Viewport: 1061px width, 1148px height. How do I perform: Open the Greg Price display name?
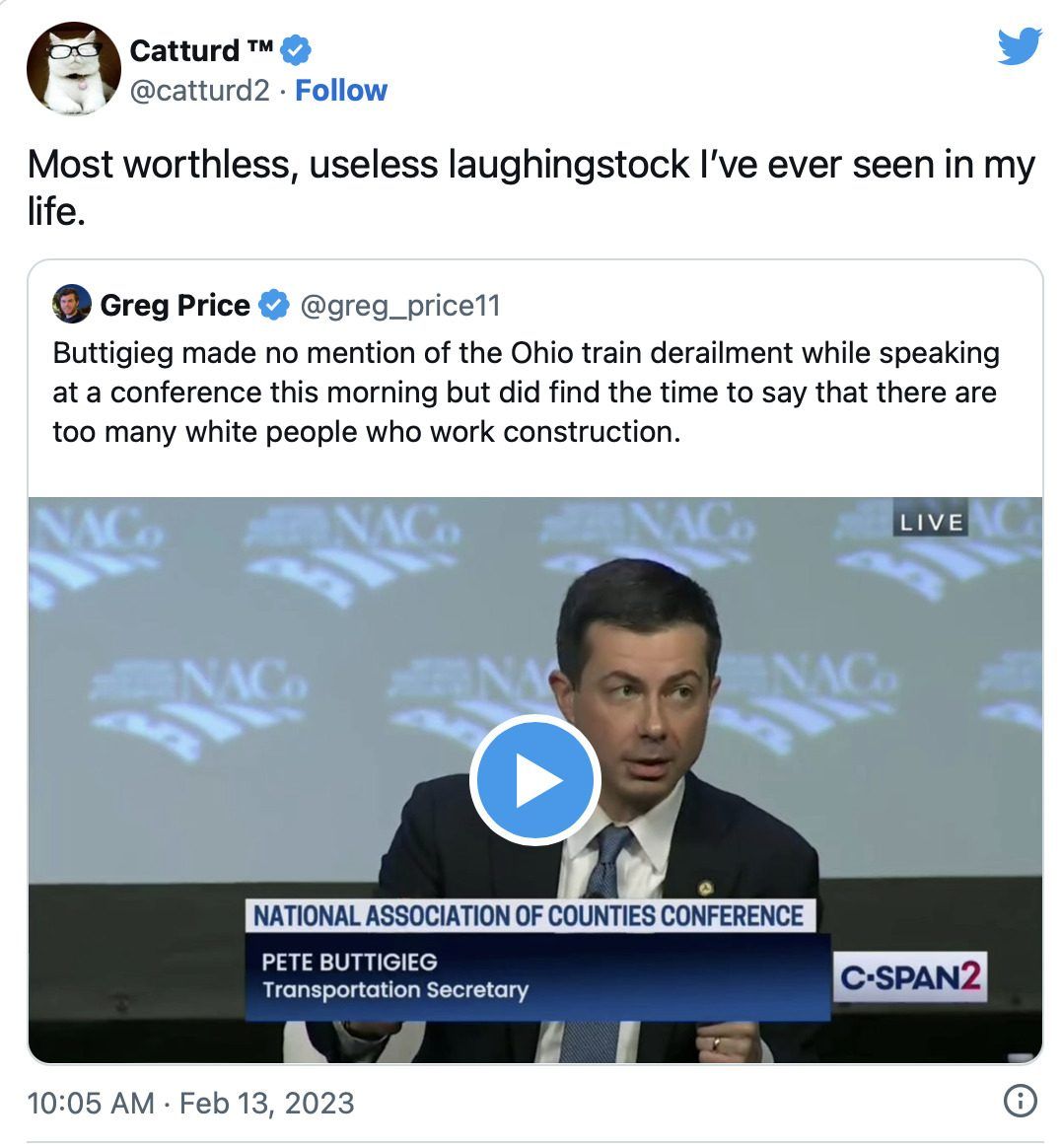176,306
